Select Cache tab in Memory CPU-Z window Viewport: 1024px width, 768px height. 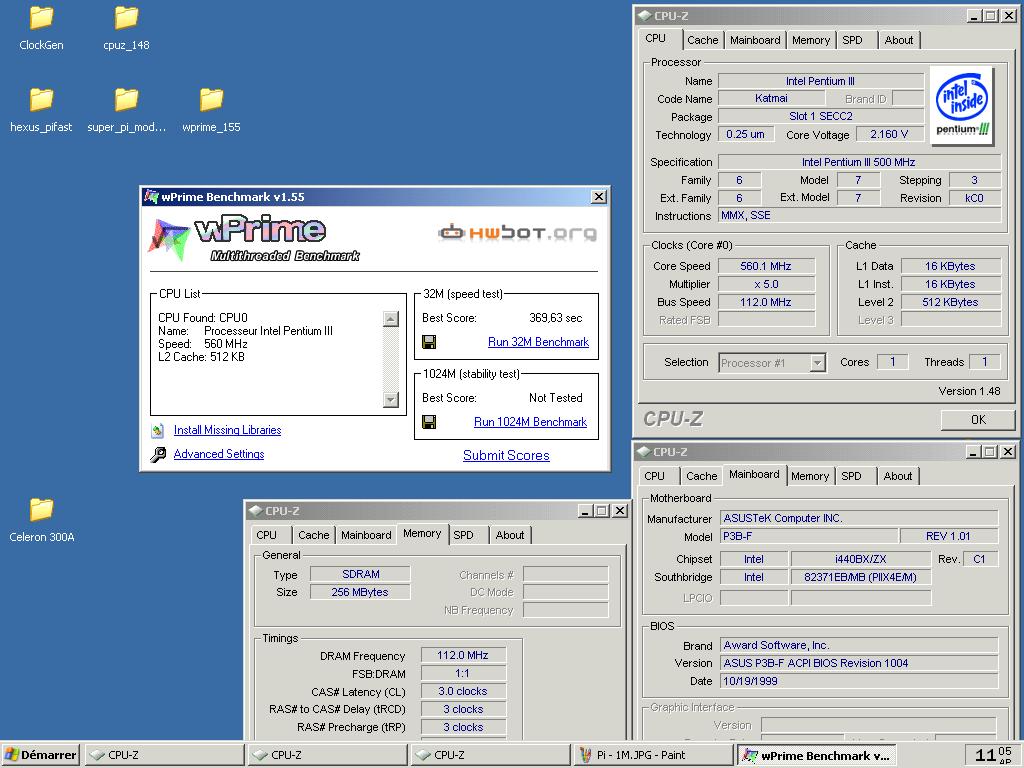pos(313,535)
